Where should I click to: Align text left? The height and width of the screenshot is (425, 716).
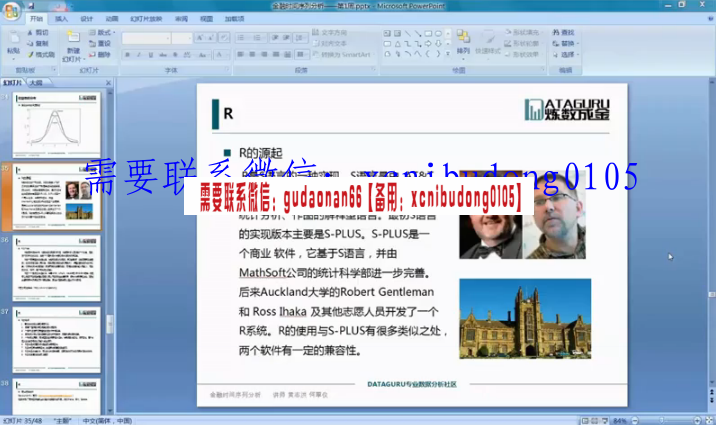pyautogui.click(x=240, y=54)
